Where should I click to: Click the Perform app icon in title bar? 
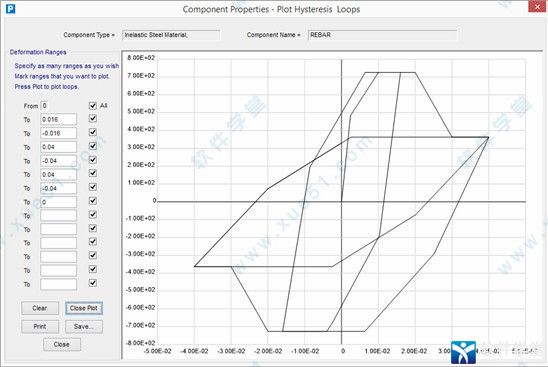coord(10,8)
